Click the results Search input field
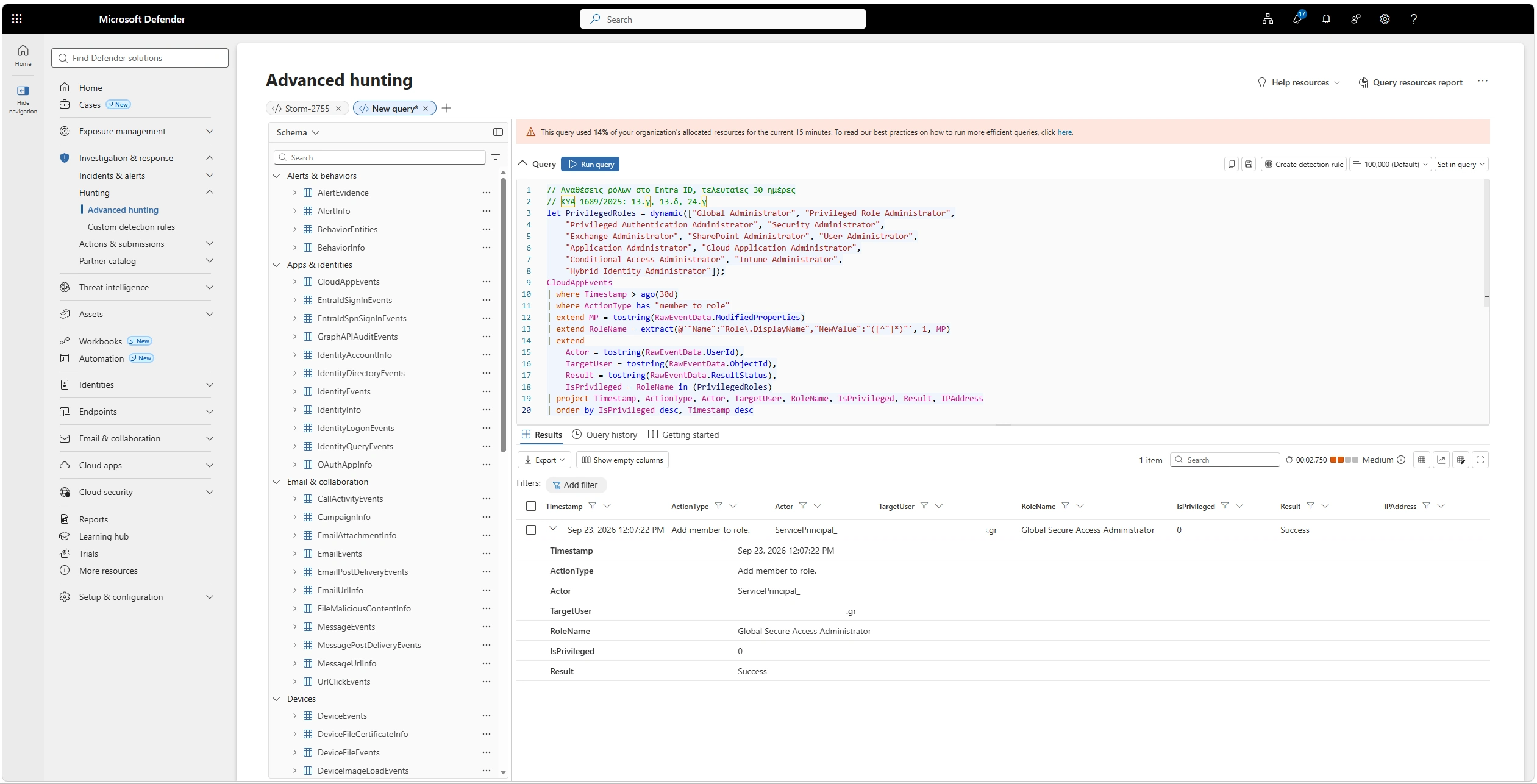Screen dimensions: 1537x784 pos(1224,460)
